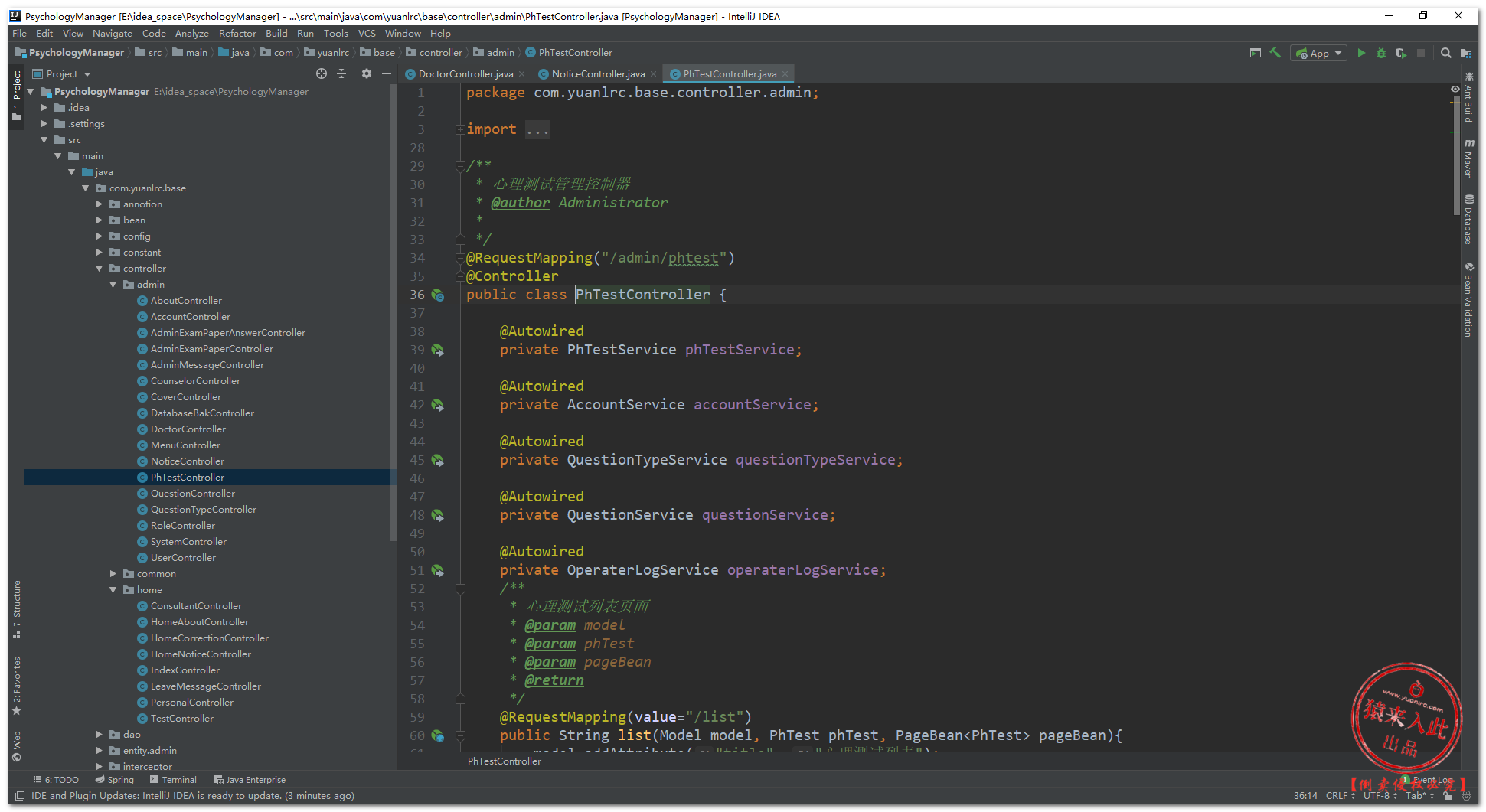
Task: Click the UTF-8 encoding selector
Action: pyautogui.click(x=1380, y=796)
